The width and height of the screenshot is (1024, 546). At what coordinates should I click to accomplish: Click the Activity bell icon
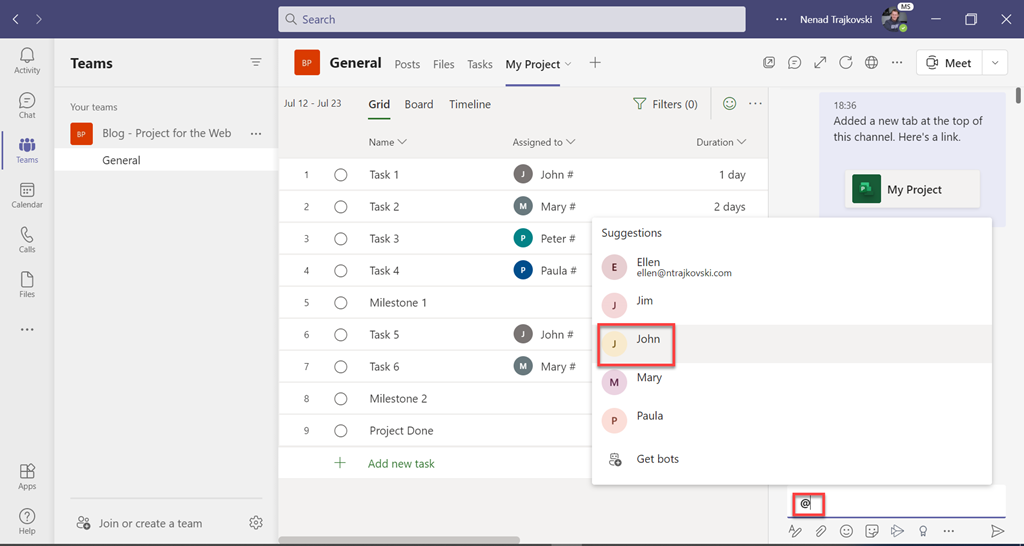(x=27, y=60)
